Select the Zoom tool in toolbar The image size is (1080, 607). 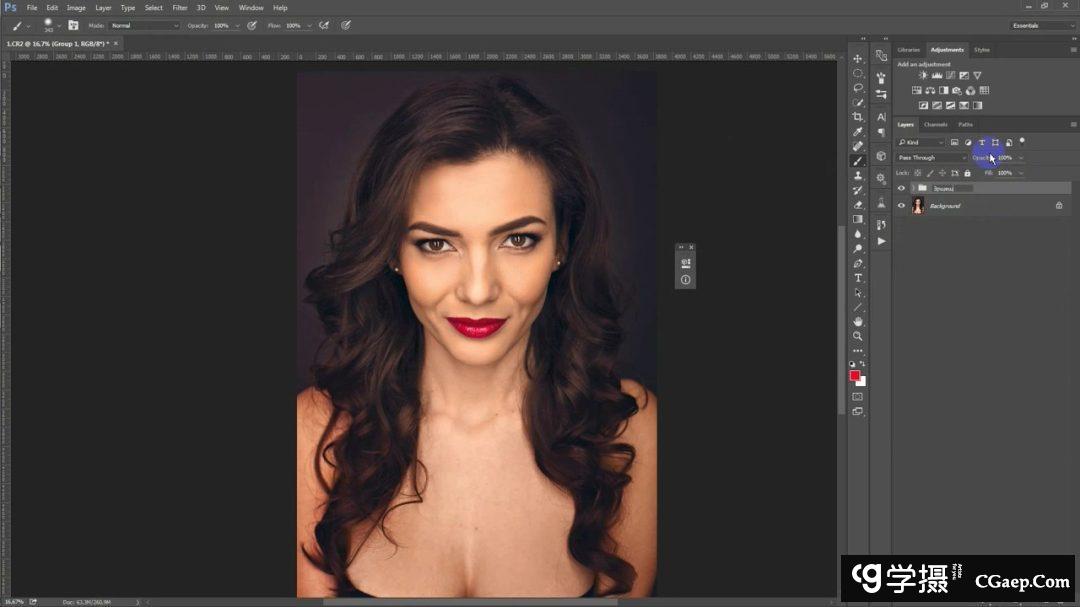tap(858, 336)
